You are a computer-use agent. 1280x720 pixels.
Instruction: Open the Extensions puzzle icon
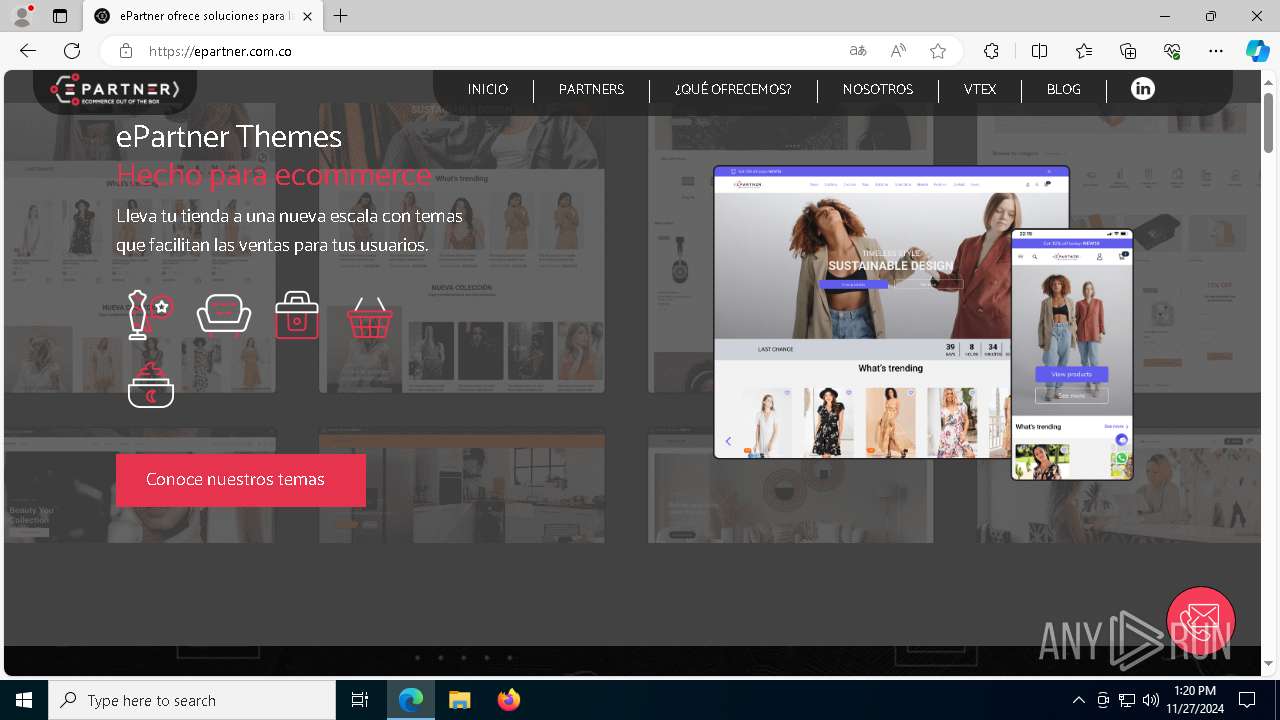click(991, 51)
